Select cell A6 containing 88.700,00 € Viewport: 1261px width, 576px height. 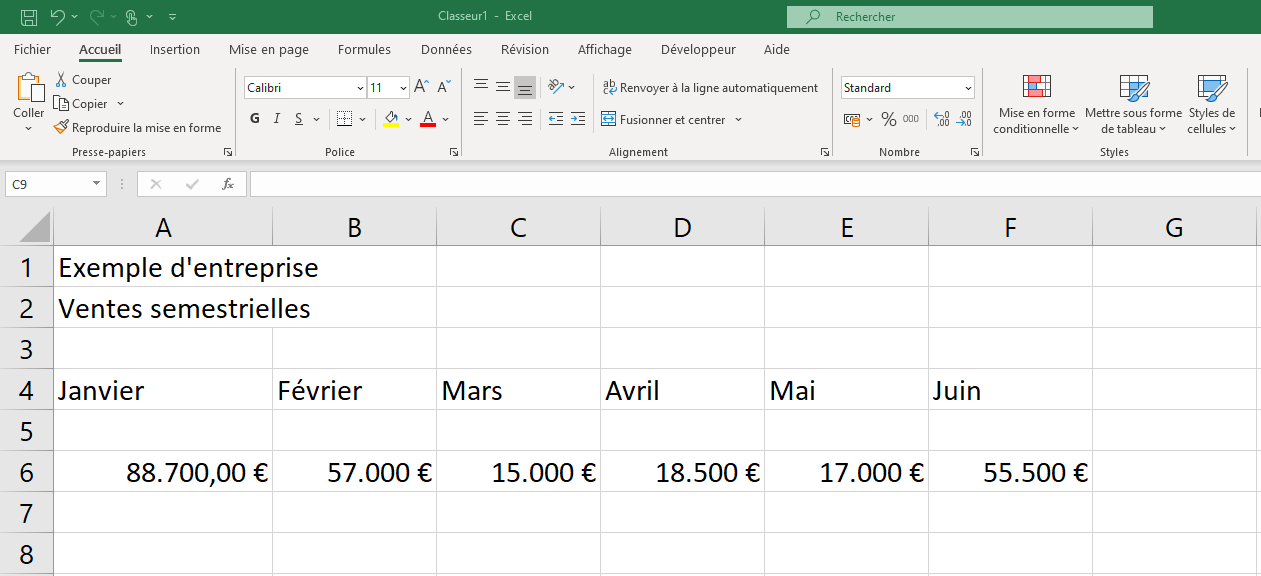coord(163,472)
